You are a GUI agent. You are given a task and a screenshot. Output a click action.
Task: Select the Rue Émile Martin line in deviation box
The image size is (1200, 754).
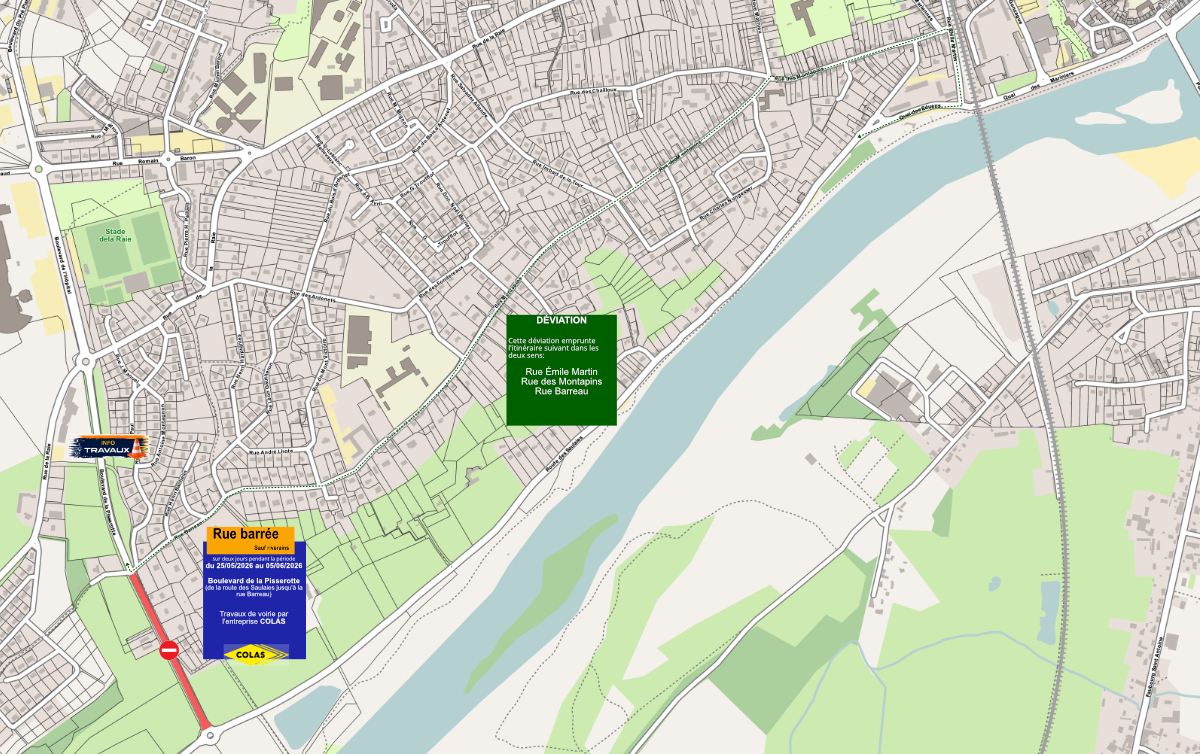(561, 372)
